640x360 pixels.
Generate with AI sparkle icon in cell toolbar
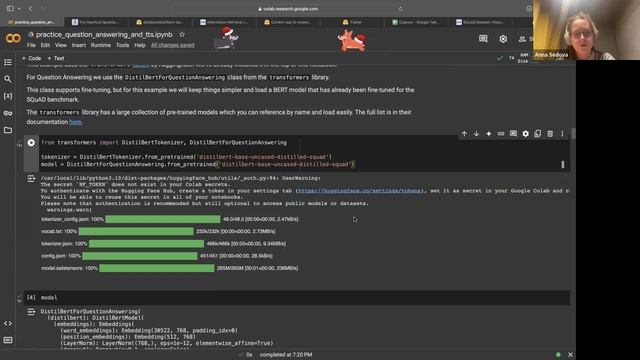[x=489, y=134]
